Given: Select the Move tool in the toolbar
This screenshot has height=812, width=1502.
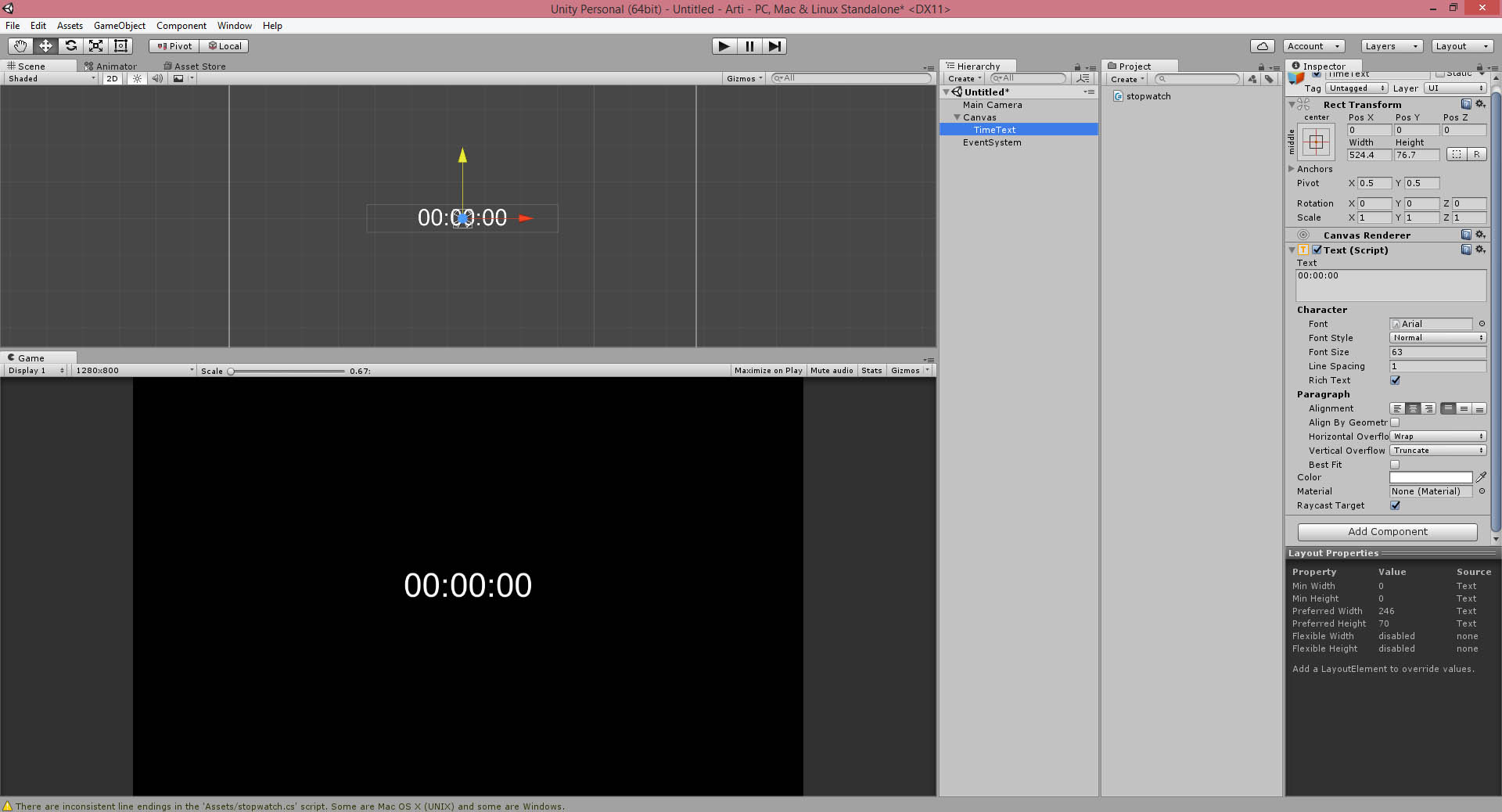Looking at the screenshot, I should click(45, 46).
